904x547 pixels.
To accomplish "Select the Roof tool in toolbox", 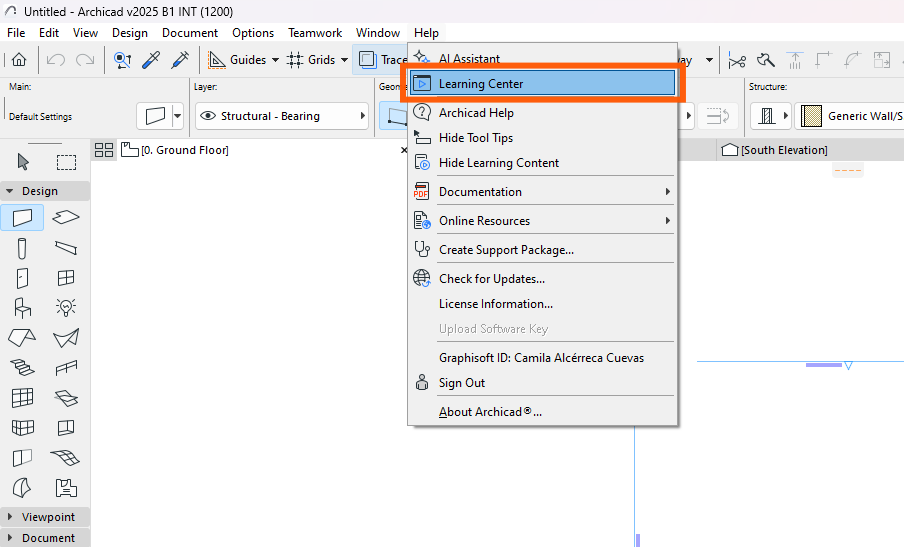I will pyautogui.click(x=22, y=338).
